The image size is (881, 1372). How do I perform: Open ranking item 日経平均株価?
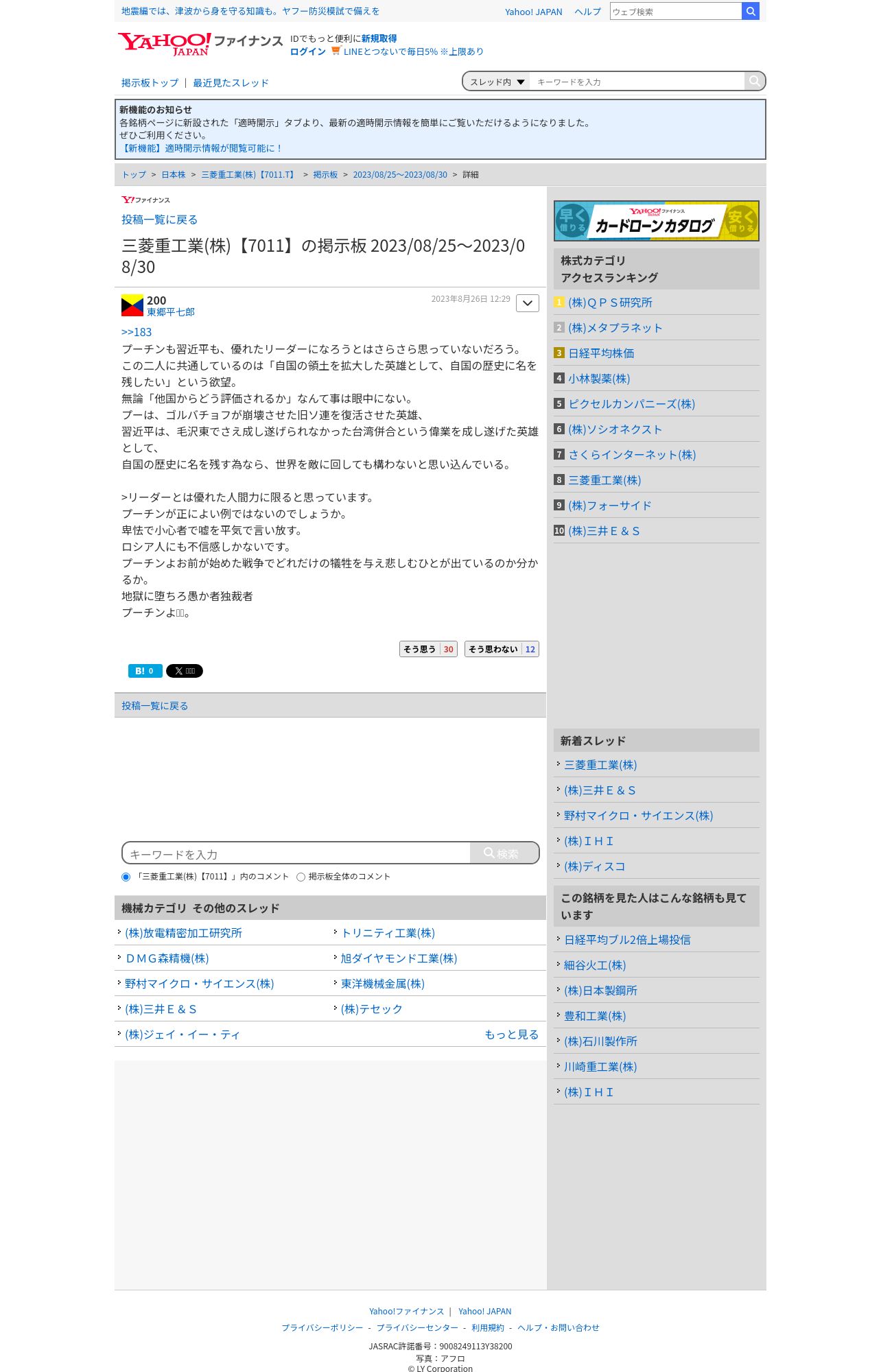coord(601,353)
